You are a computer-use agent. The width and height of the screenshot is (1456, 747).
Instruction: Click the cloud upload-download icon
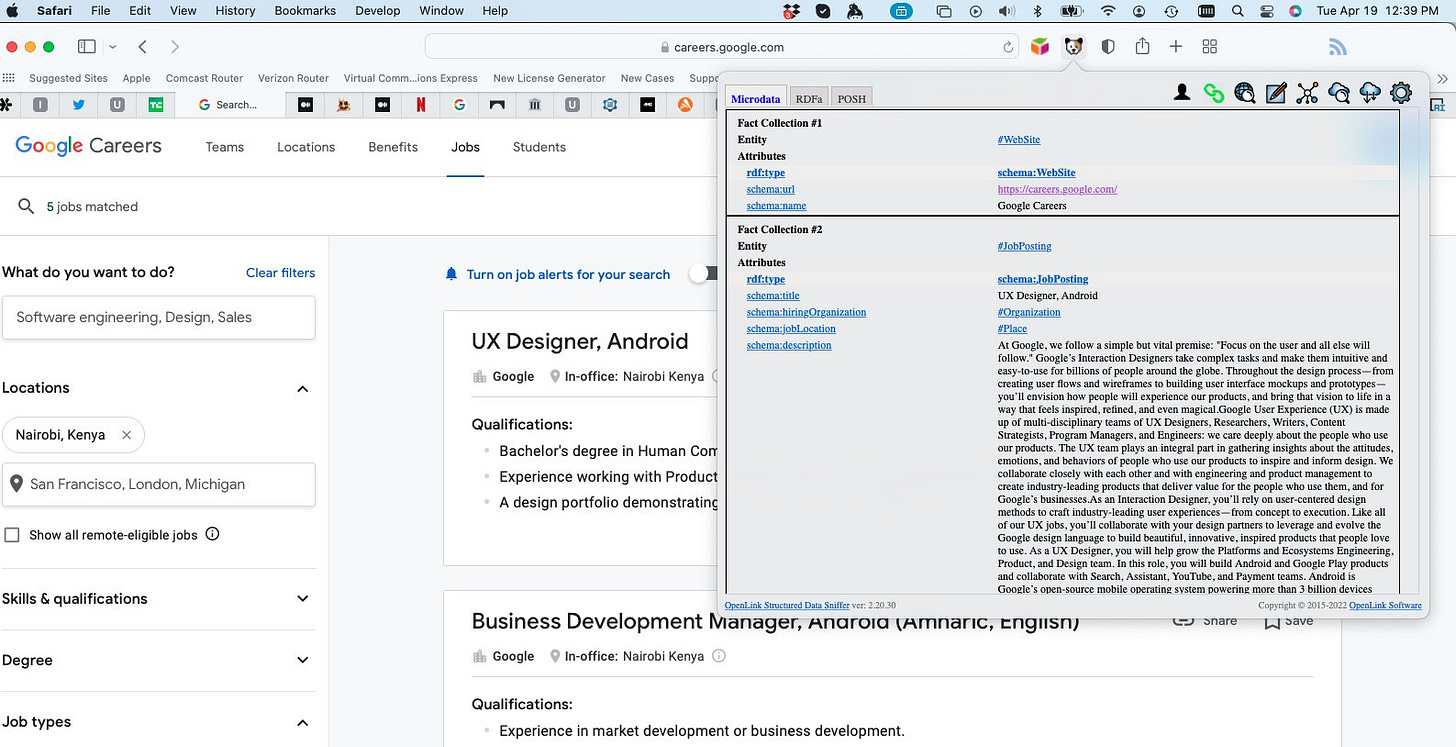coord(1370,93)
